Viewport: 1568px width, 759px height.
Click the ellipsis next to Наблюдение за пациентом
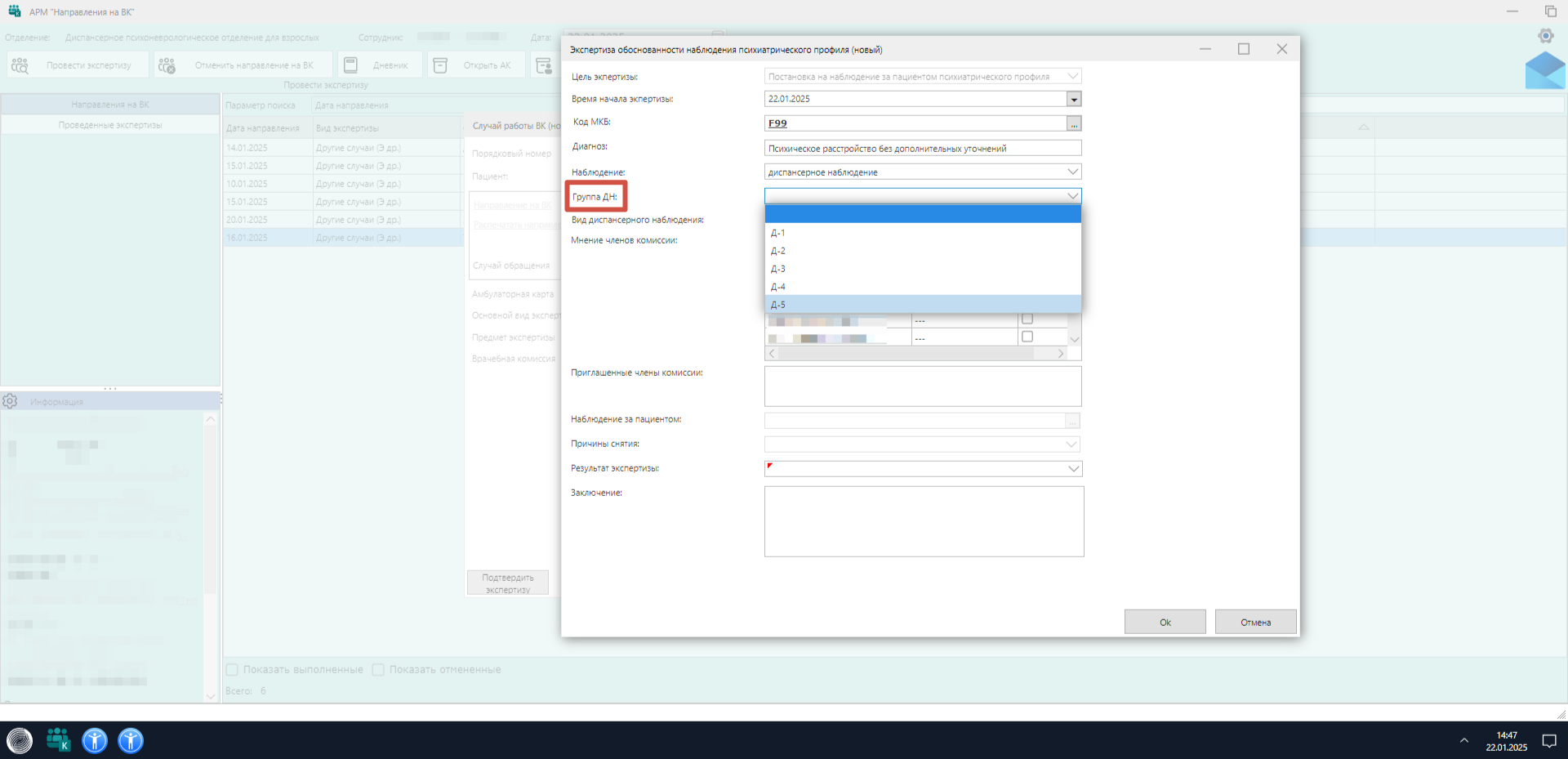tap(1072, 421)
